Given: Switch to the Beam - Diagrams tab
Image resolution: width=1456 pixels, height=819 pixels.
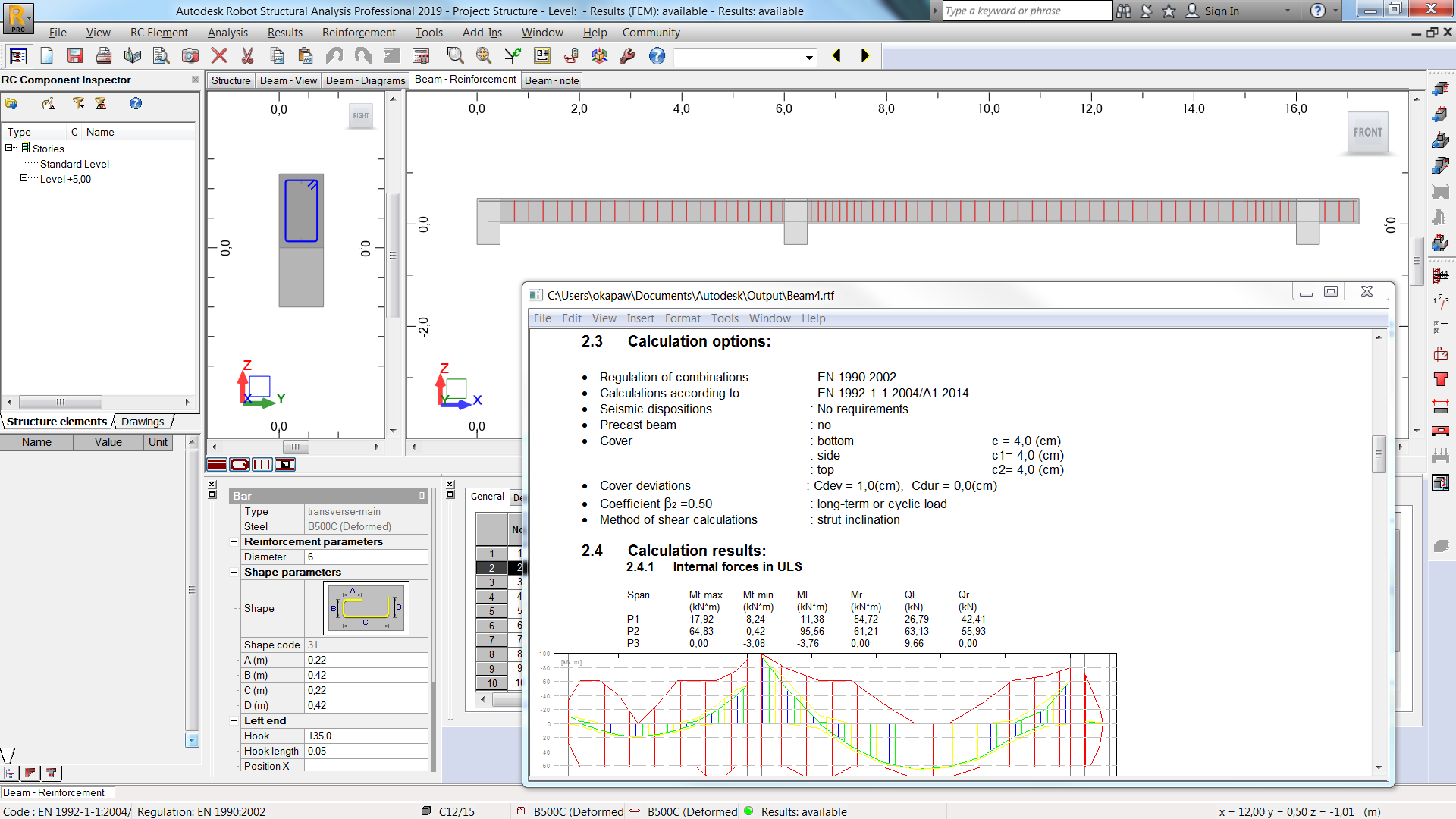Looking at the screenshot, I should click(x=365, y=80).
